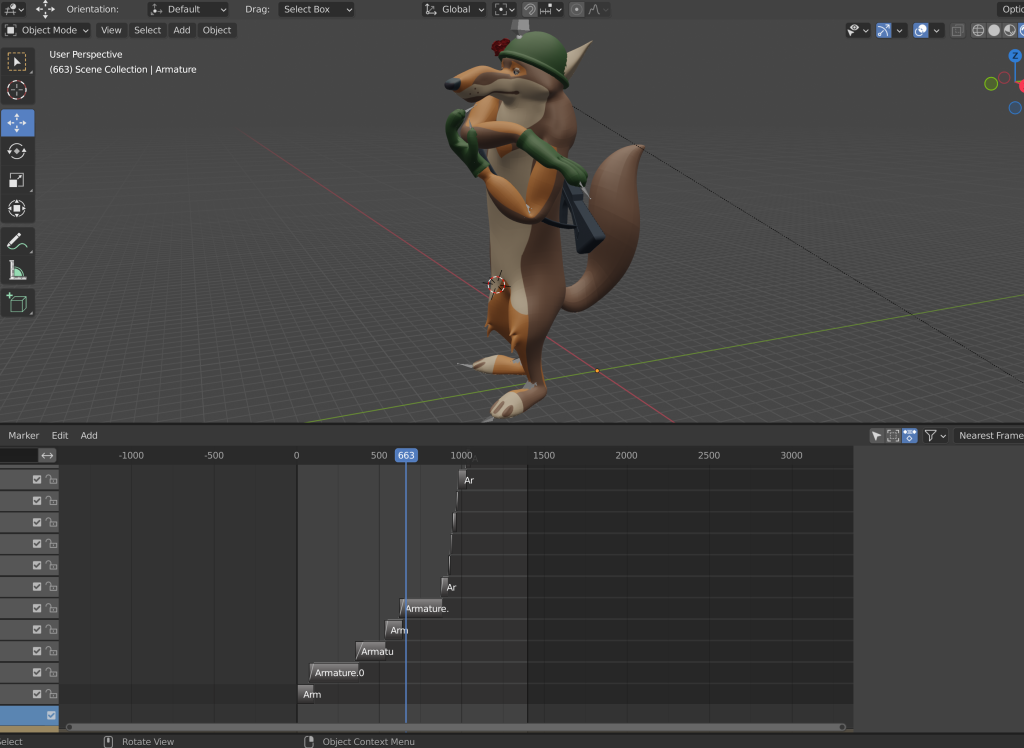Screen dimensions: 1024x748
Task: Open the Options popover button
Action: (1011, 9)
